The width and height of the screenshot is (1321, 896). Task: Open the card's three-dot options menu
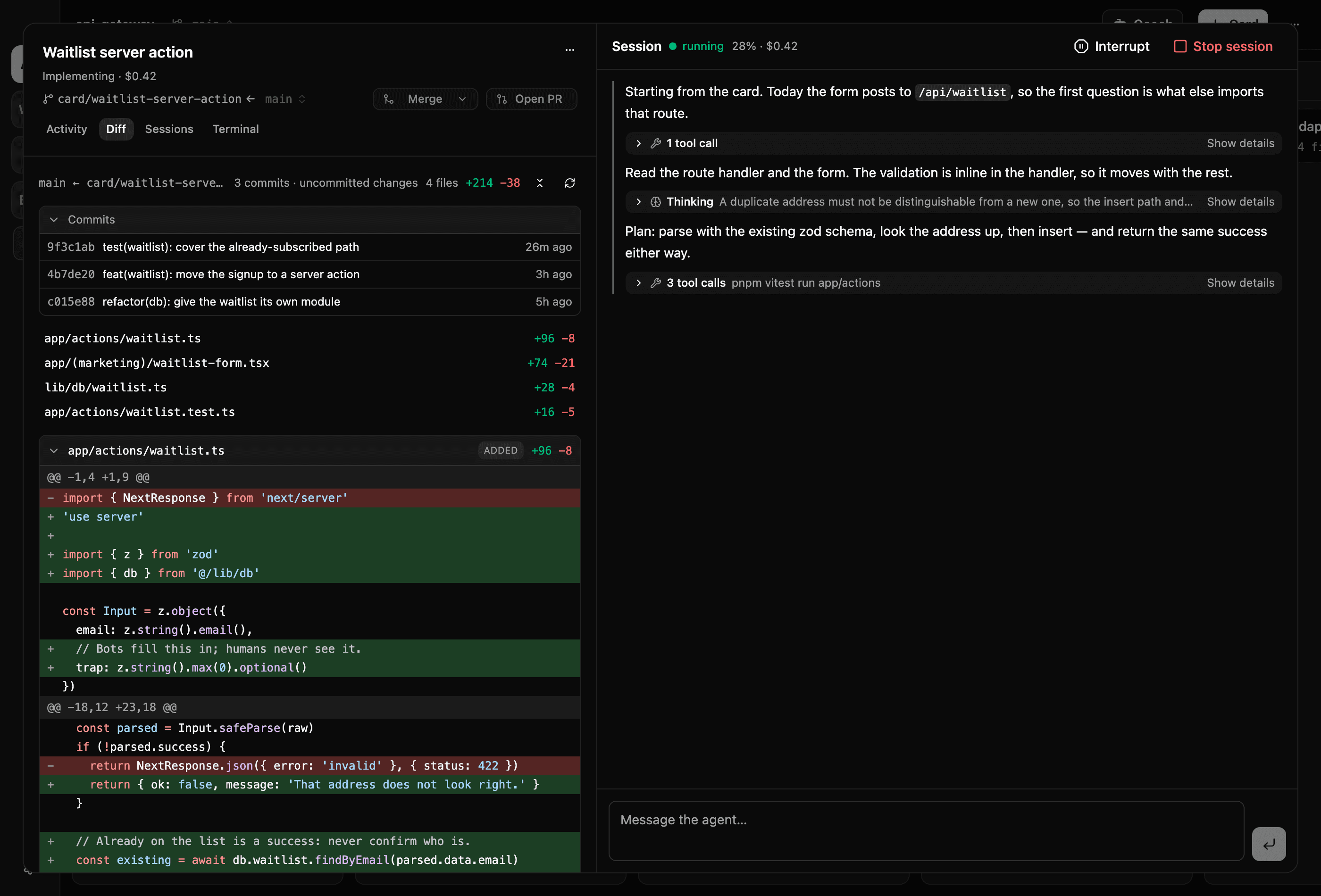569,50
